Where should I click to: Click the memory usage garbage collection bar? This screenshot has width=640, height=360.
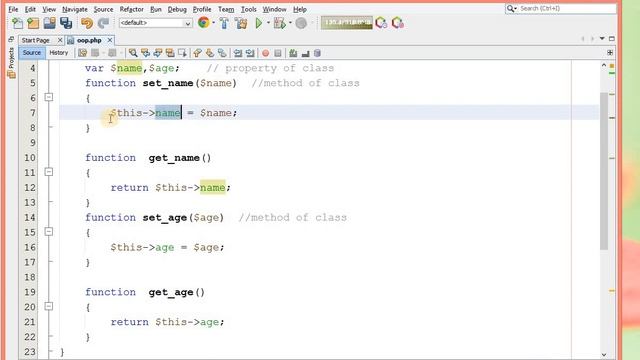[x=347, y=23]
